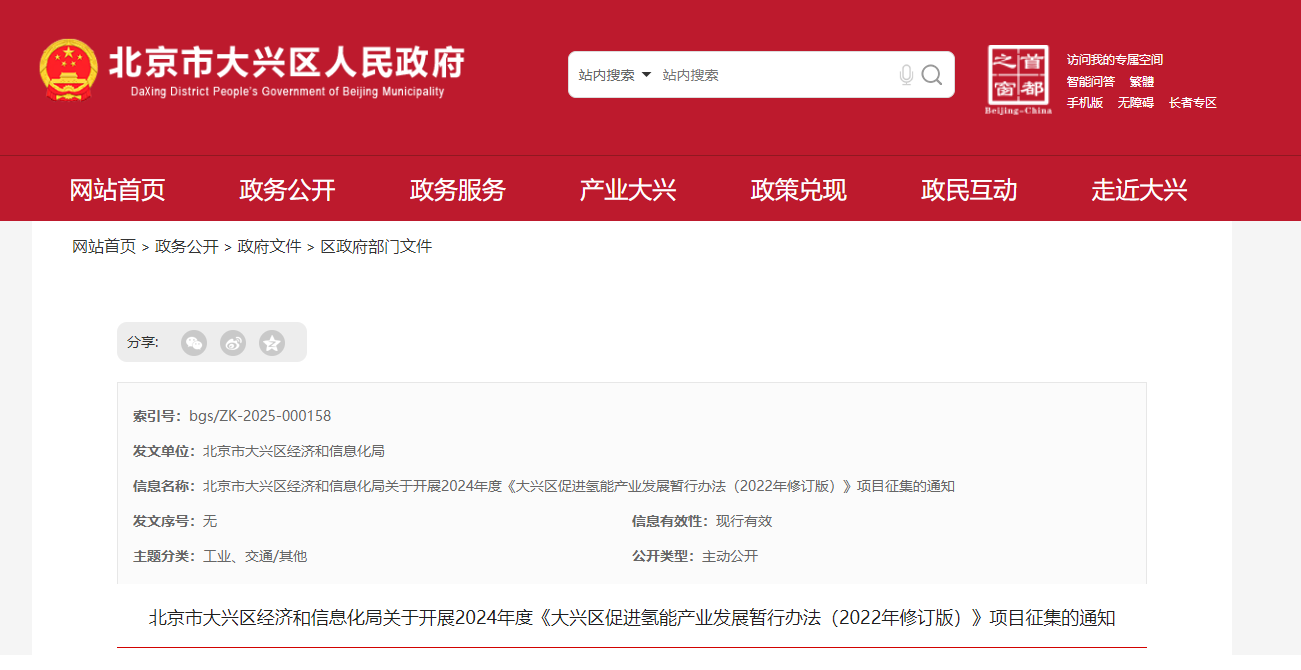Click the 政府文件 breadcrumb link
The image size is (1301, 670).
click(269, 246)
